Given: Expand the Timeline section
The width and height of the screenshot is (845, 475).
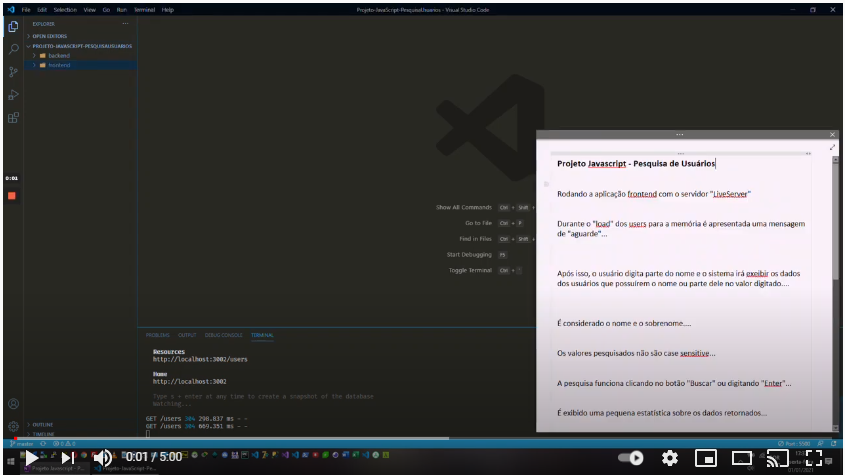Looking at the screenshot, I should (x=81, y=434).
